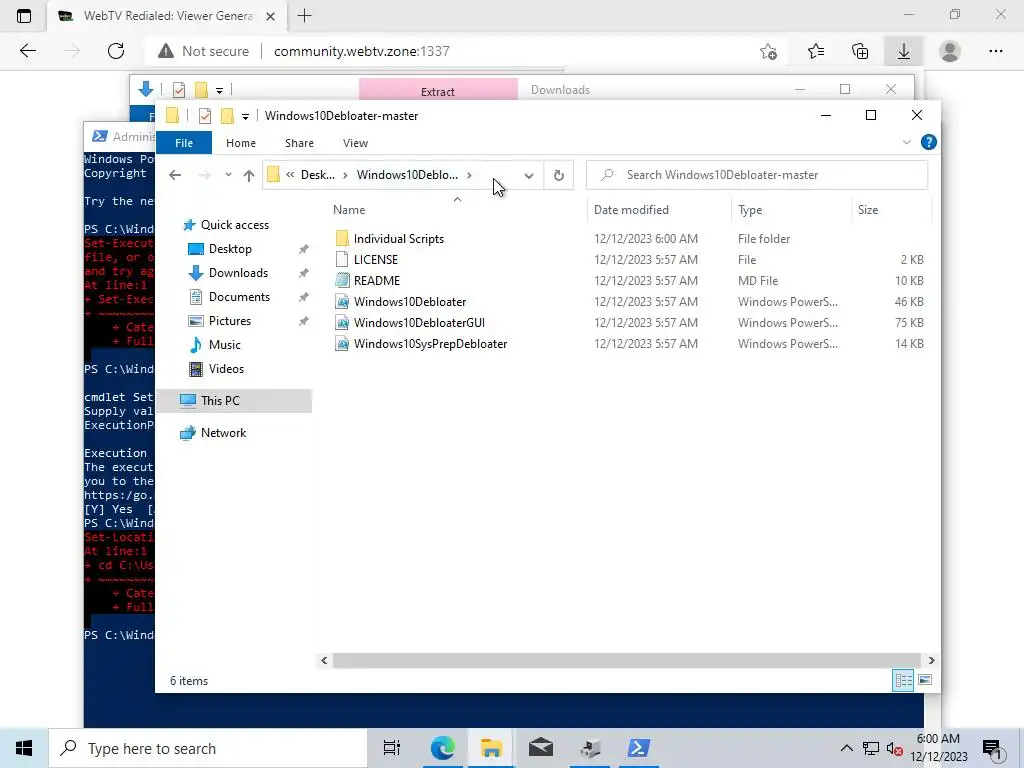
Task: Reload the browser page
Action: (116, 51)
